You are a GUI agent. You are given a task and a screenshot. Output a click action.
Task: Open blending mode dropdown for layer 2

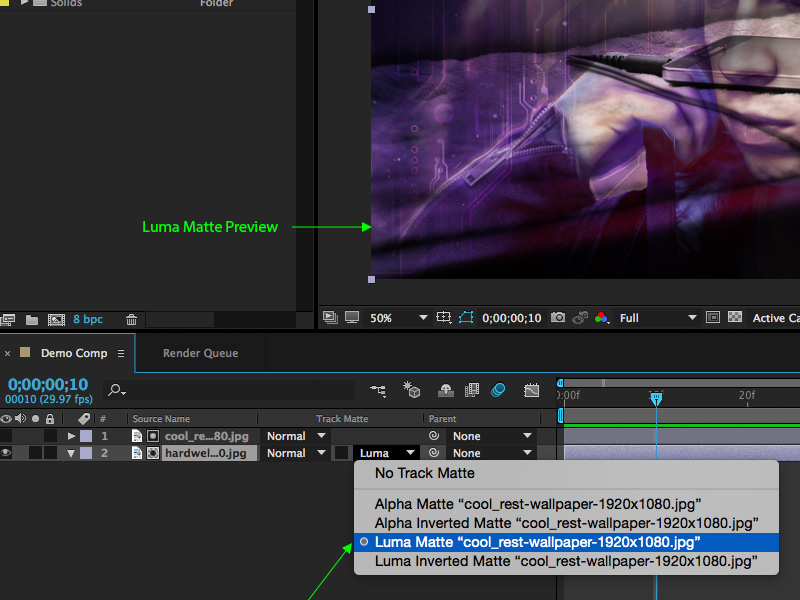296,453
